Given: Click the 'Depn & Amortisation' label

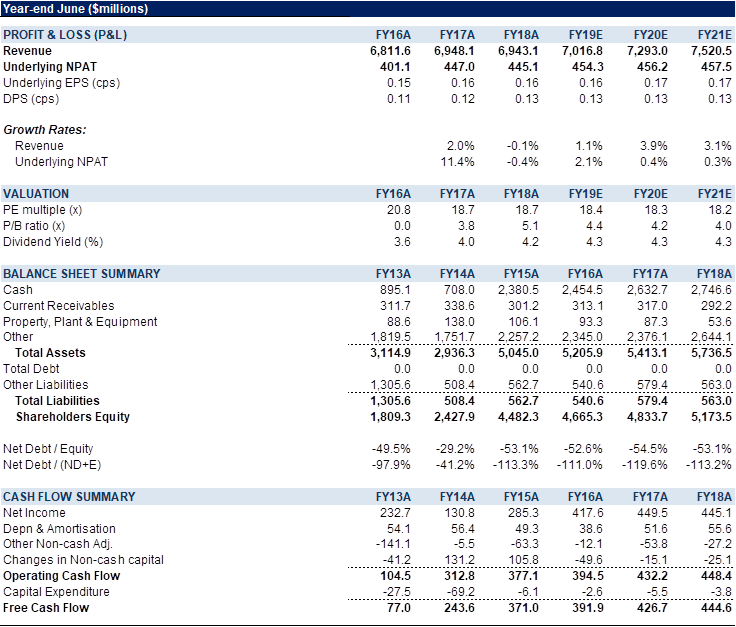Looking at the screenshot, I should point(59,529).
